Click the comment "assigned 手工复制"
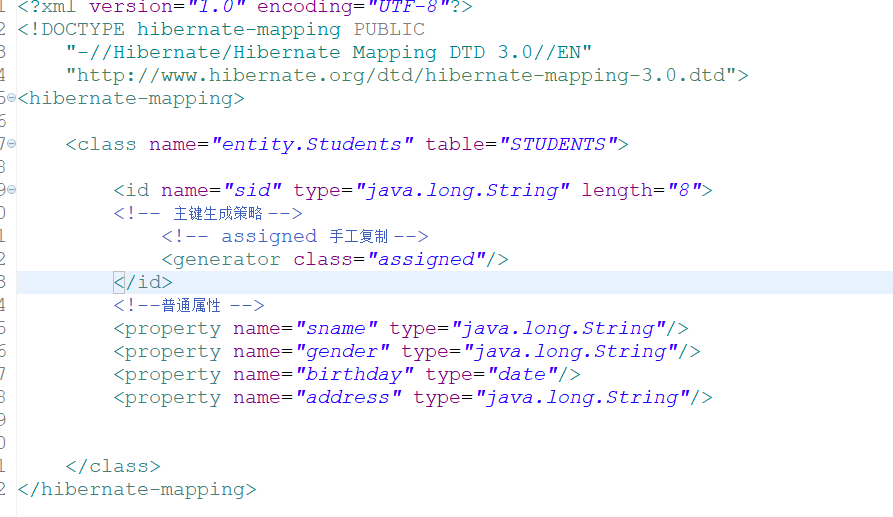Image resolution: width=893 pixels, height=517 pixels. (304, 236)
